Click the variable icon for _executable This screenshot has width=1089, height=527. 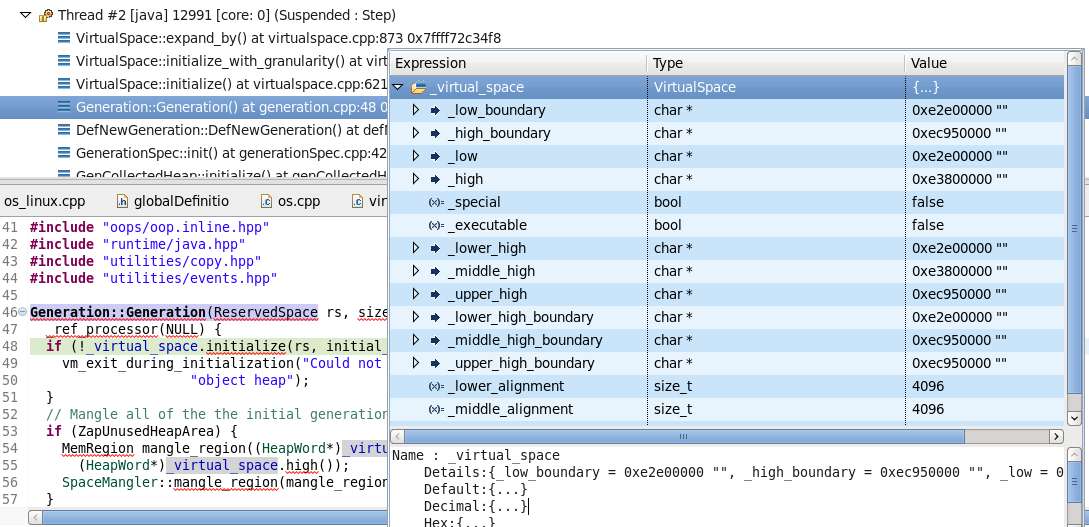(x=435, y=225)
